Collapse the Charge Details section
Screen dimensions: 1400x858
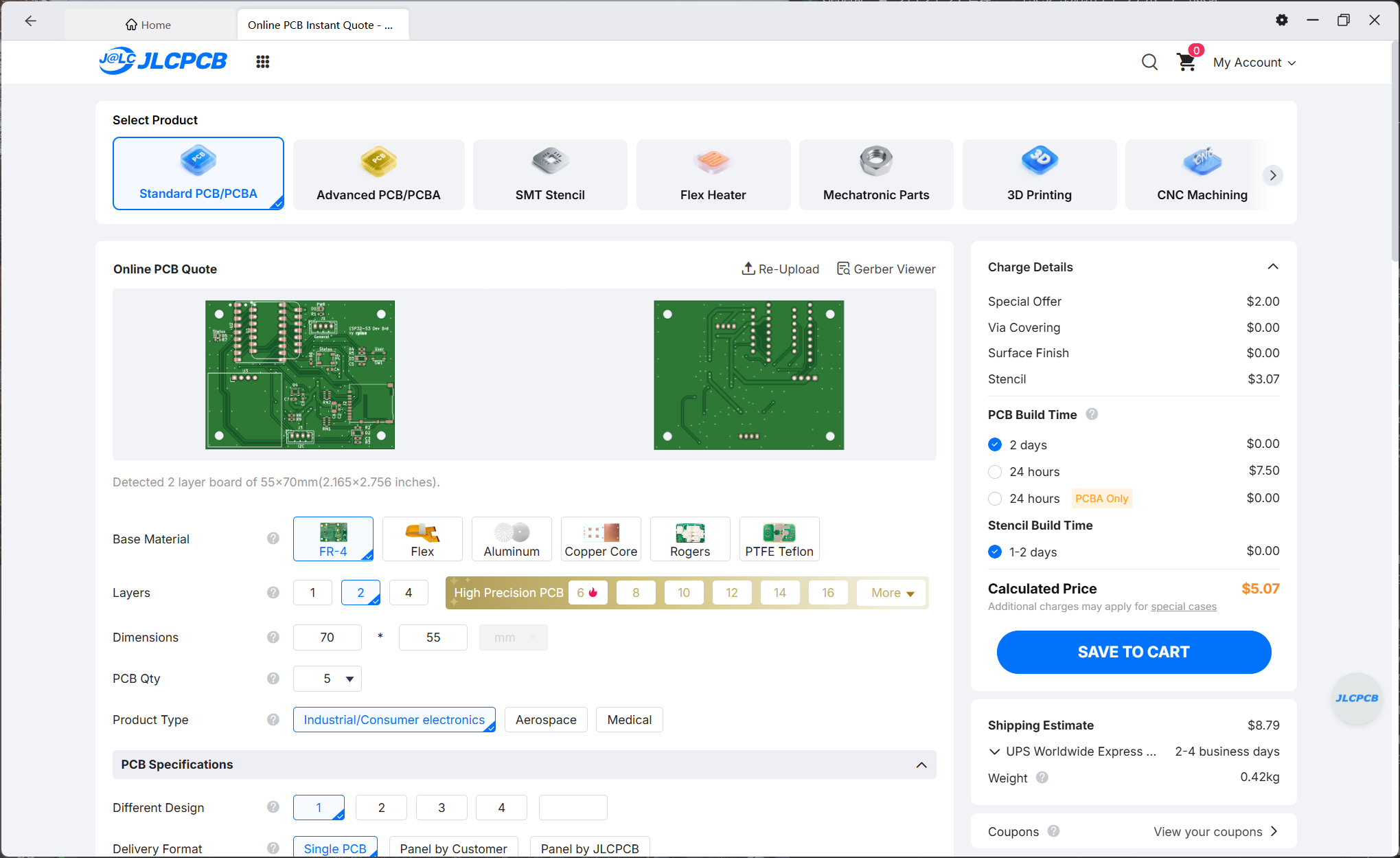(1273, 267)
